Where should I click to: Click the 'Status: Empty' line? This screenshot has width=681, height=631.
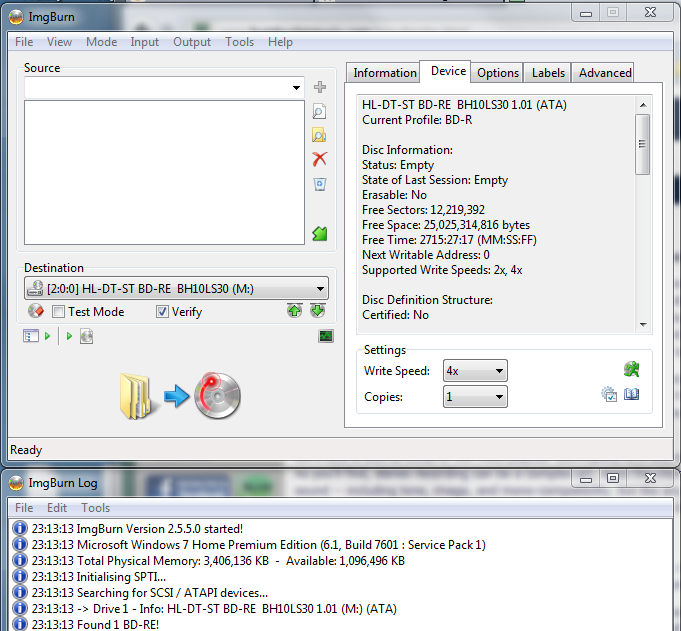pyautogui.click(x=398, y=165)
